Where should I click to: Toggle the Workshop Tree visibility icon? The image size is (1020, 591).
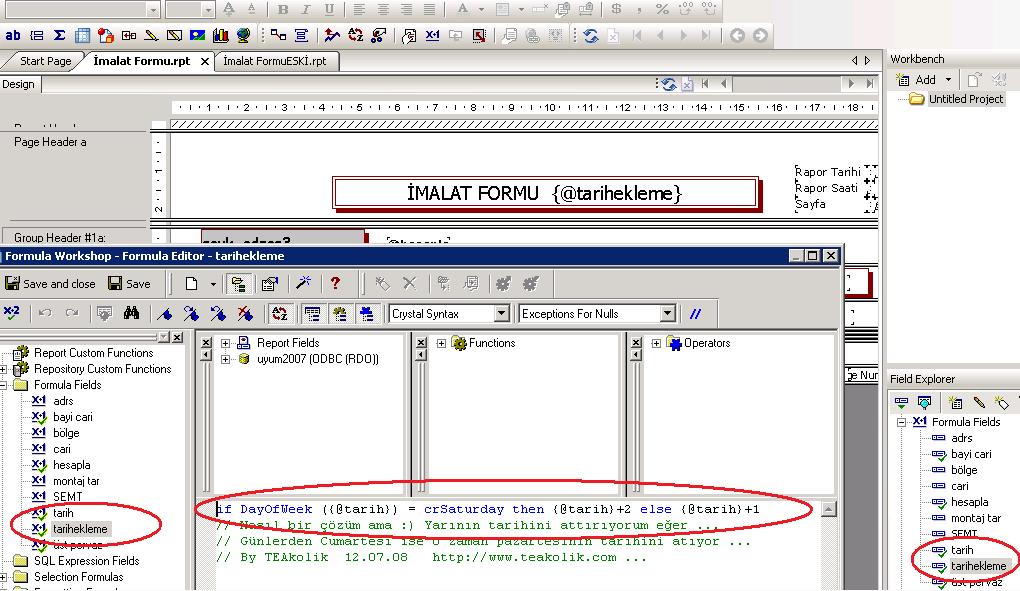tap(238, 283)
